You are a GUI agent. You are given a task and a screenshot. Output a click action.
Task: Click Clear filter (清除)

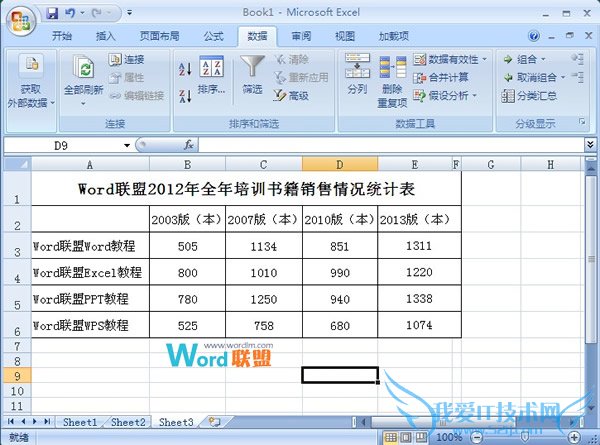tap(292, 59)
